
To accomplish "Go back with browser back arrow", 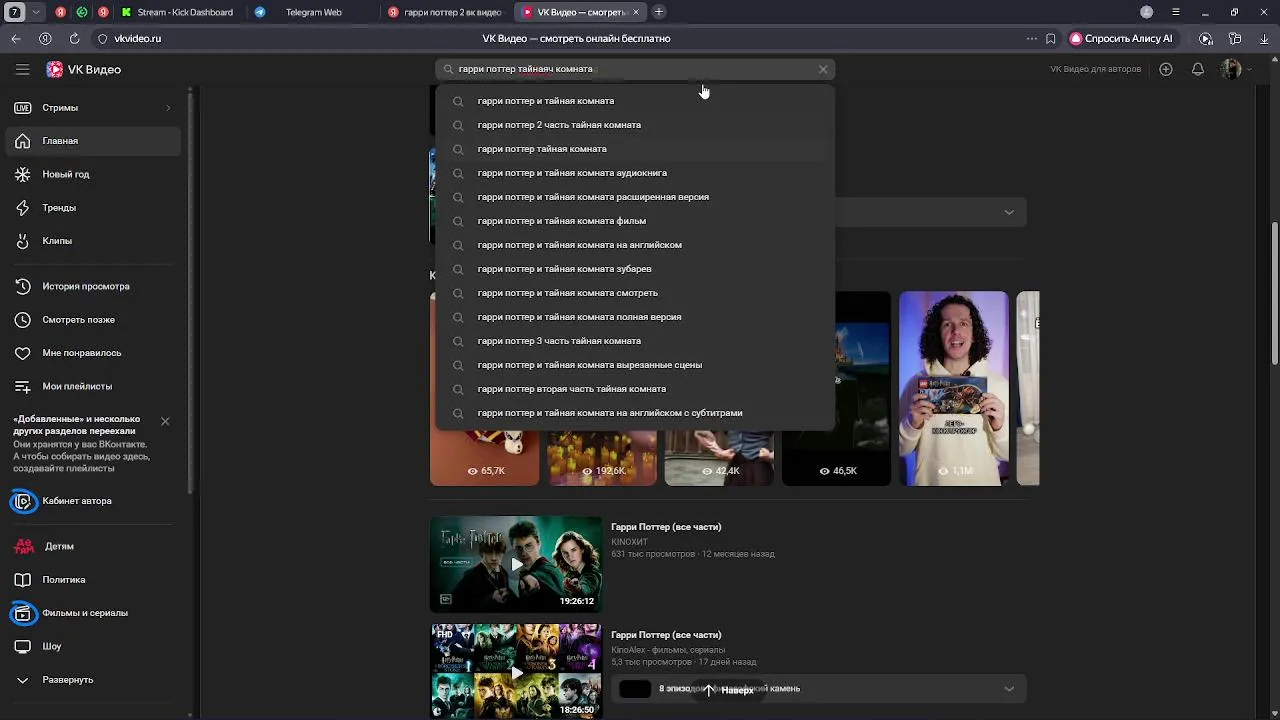I will click(16, 38).
